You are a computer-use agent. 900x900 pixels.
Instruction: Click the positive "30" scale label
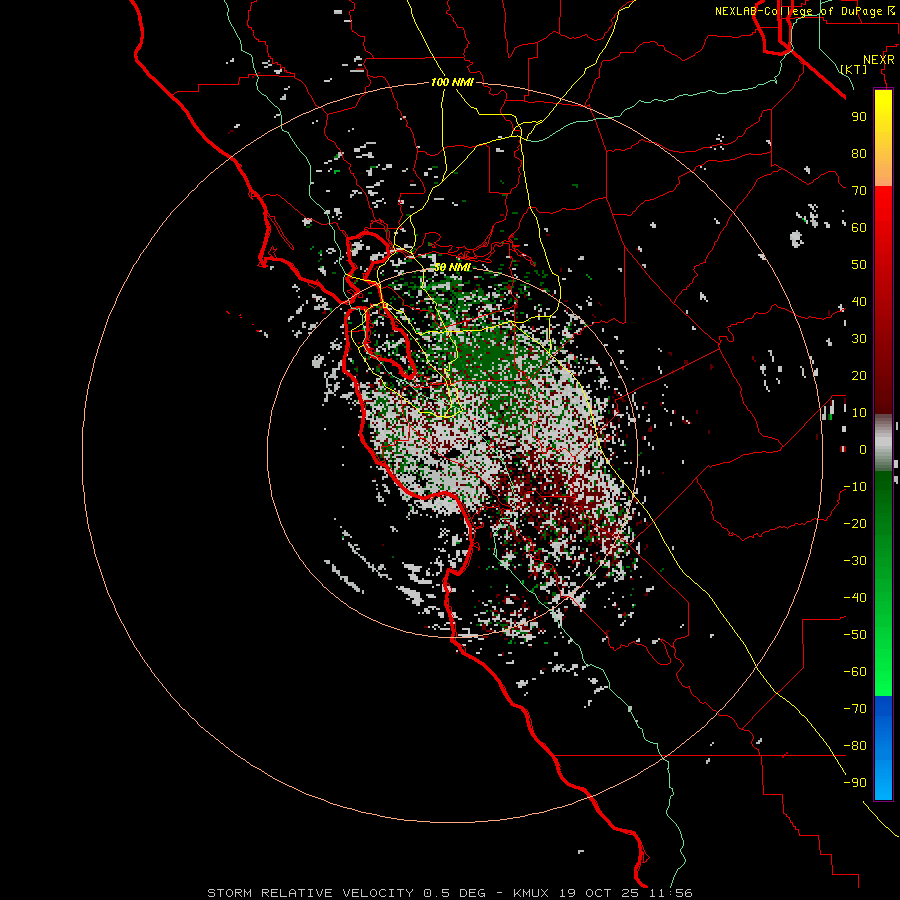tap(859, 339)
